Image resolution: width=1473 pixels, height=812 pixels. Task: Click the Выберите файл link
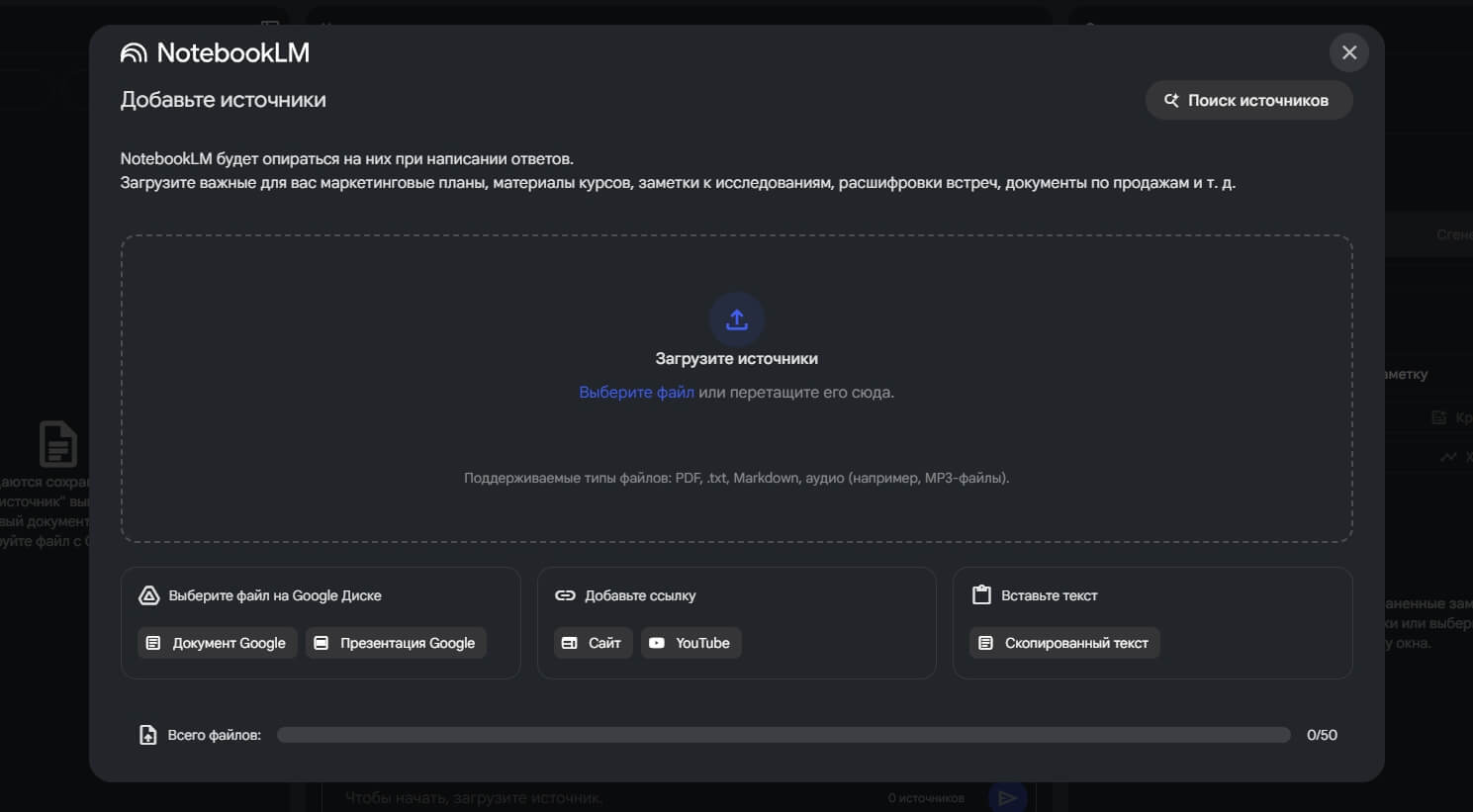click(x=636, y=393)
